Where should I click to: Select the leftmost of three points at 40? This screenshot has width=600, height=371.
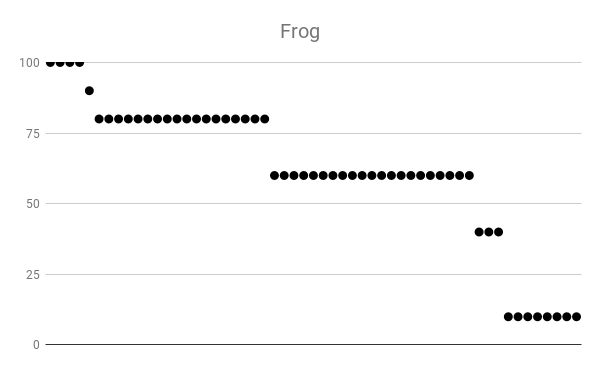coord(479,232)
